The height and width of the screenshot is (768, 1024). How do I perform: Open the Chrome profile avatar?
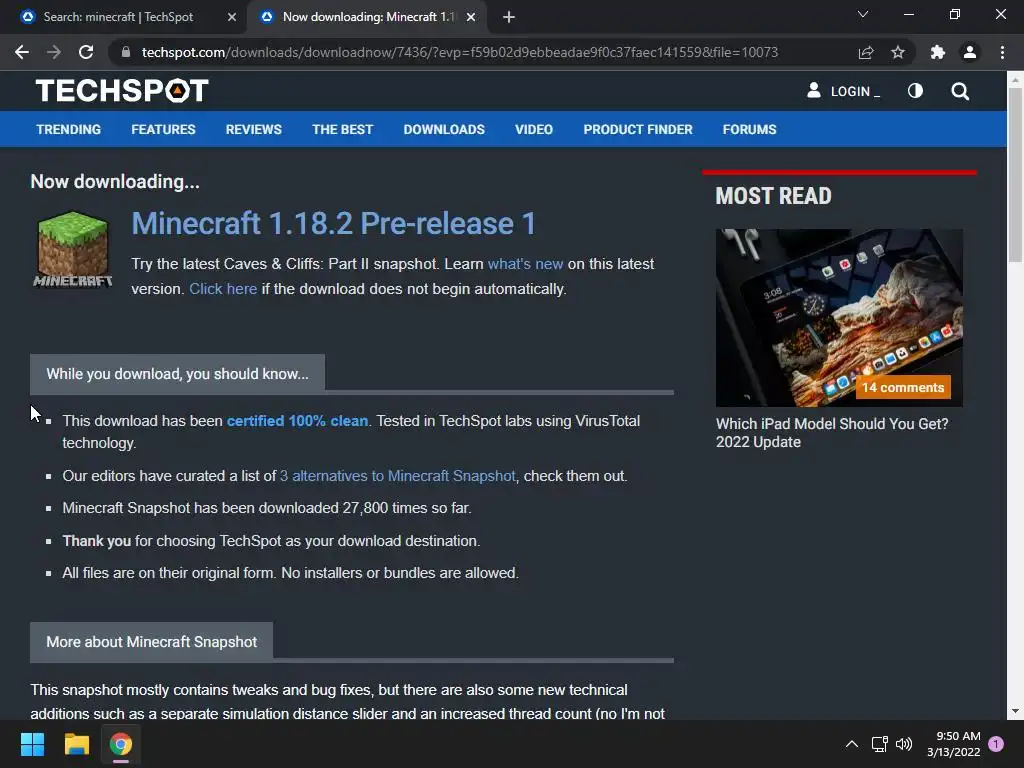coord(970,52)
